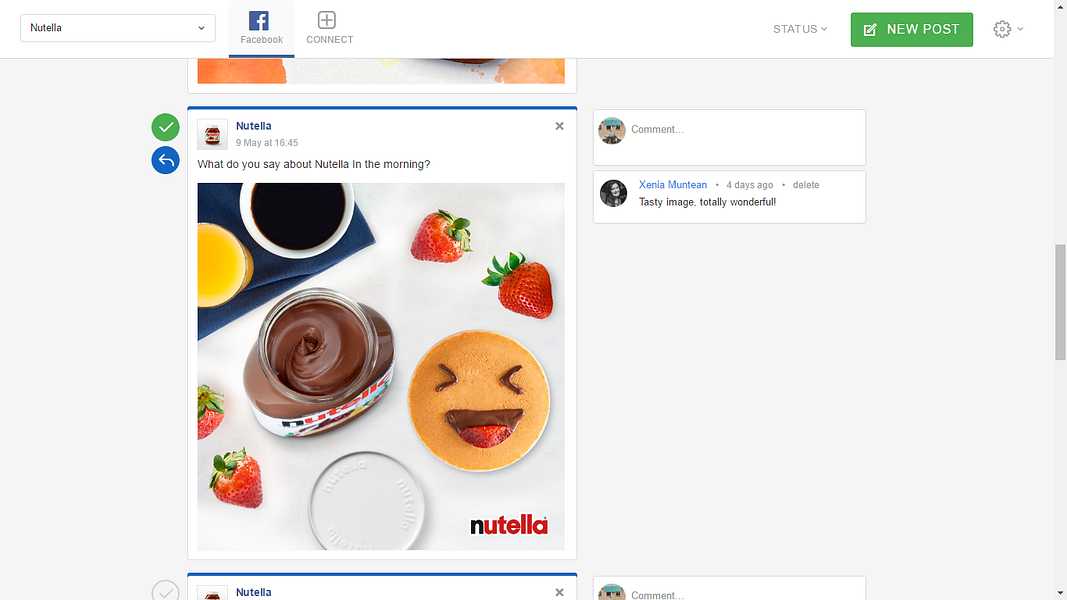Image resolution: width=1067 pixels, height=600 pixels.
Task: Switch to the Facebook tab
Action: pos(261,29)
